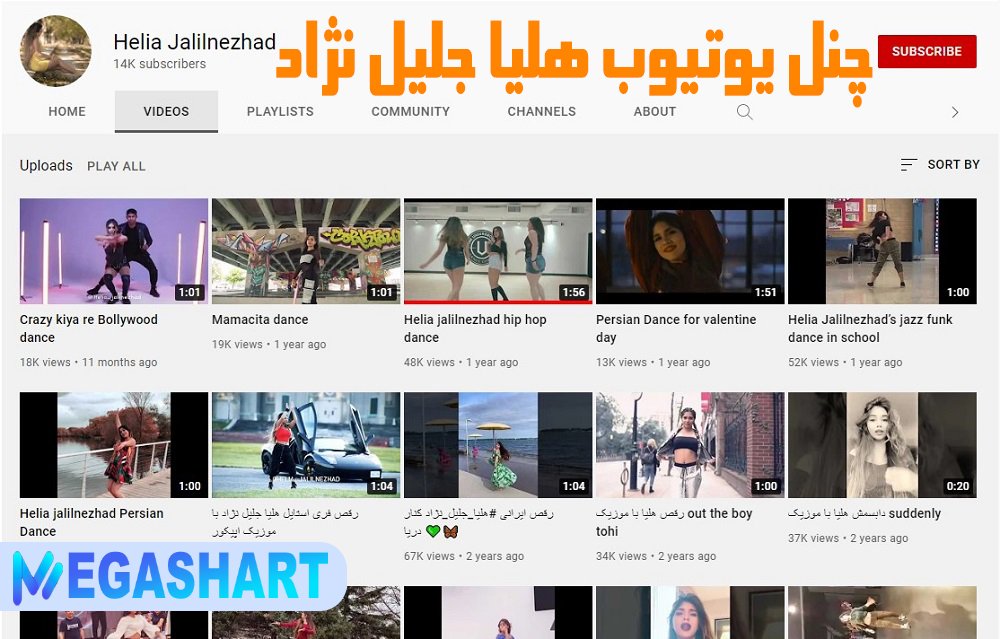Image resolution: width=1000 pixels, height=639 pixels.
Task: Open the Sort By menu
Action: click(x=939, y=165)
